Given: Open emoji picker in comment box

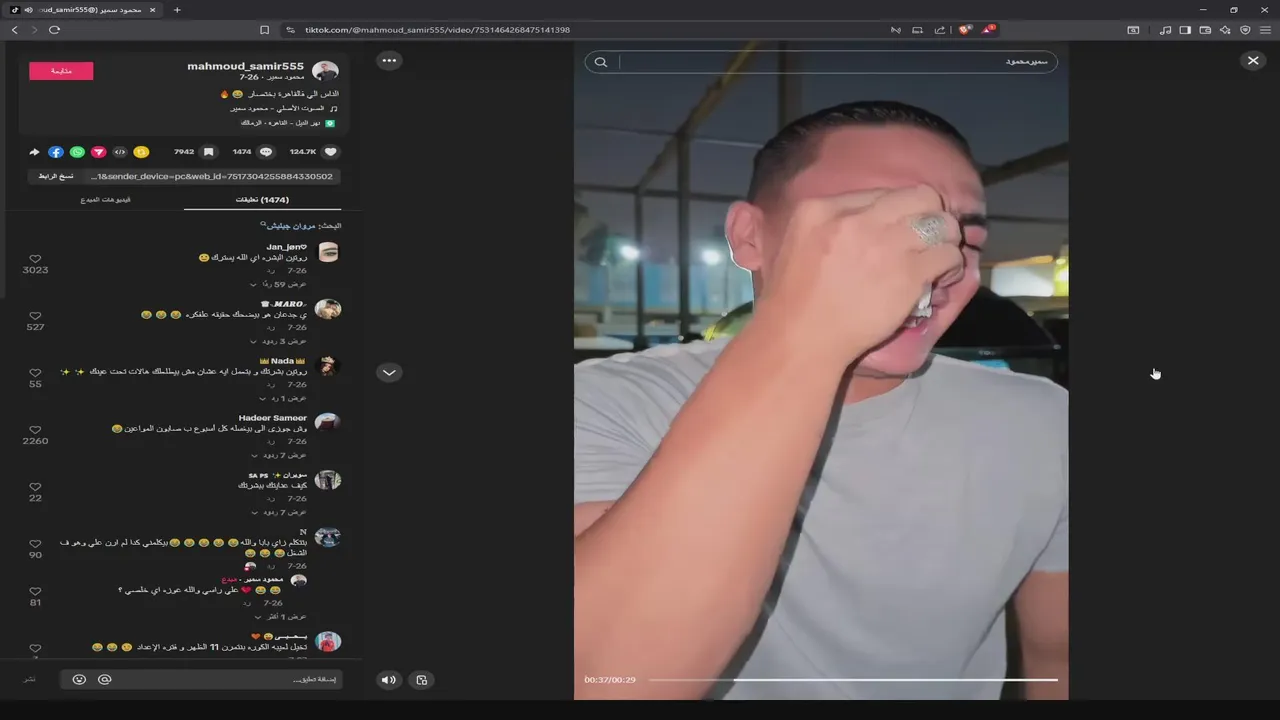Looking at the screenshot, I should (79, 679).
